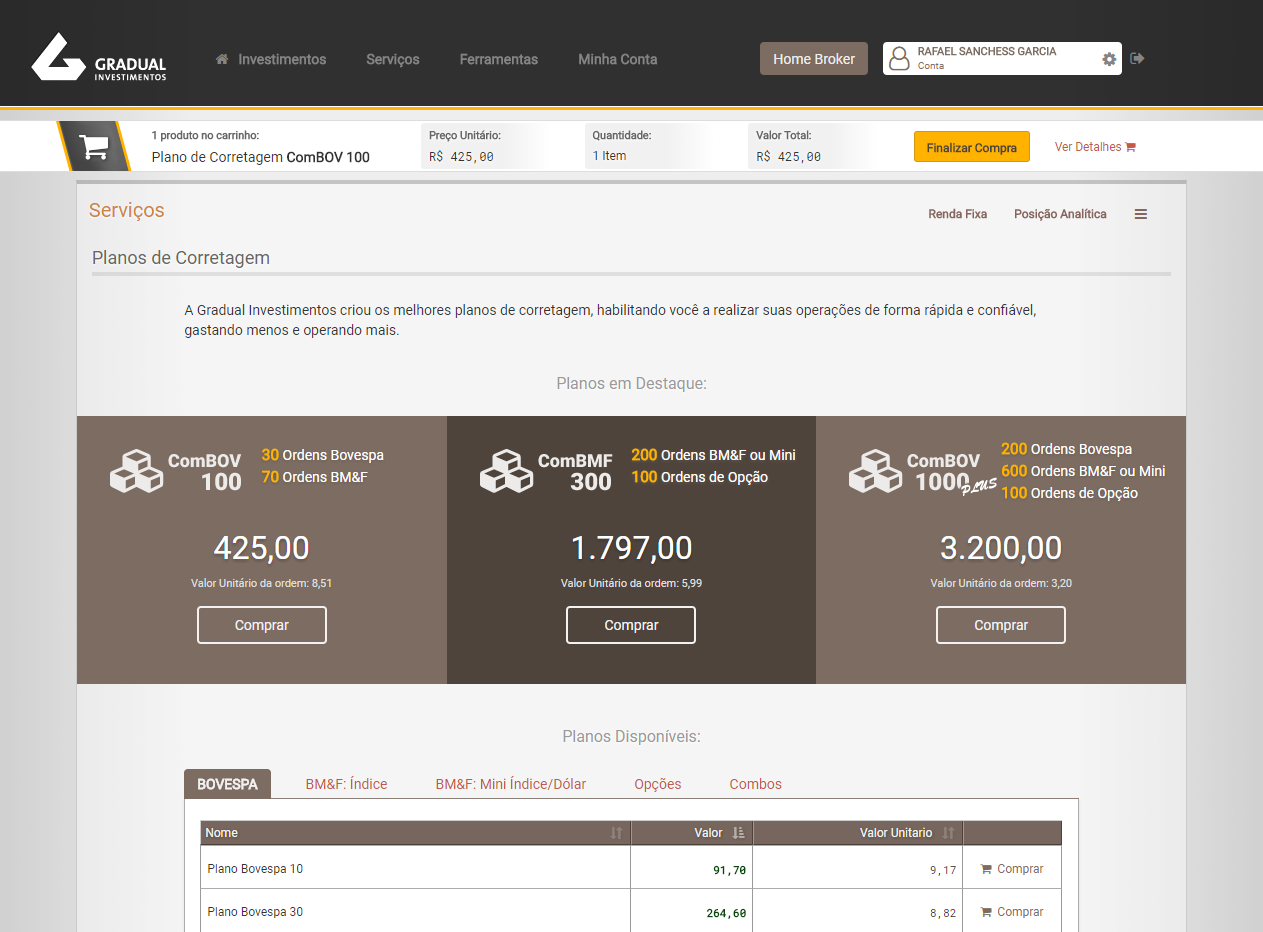
Task: Open the Posição Analítica link
Action: click(1059, 214)
